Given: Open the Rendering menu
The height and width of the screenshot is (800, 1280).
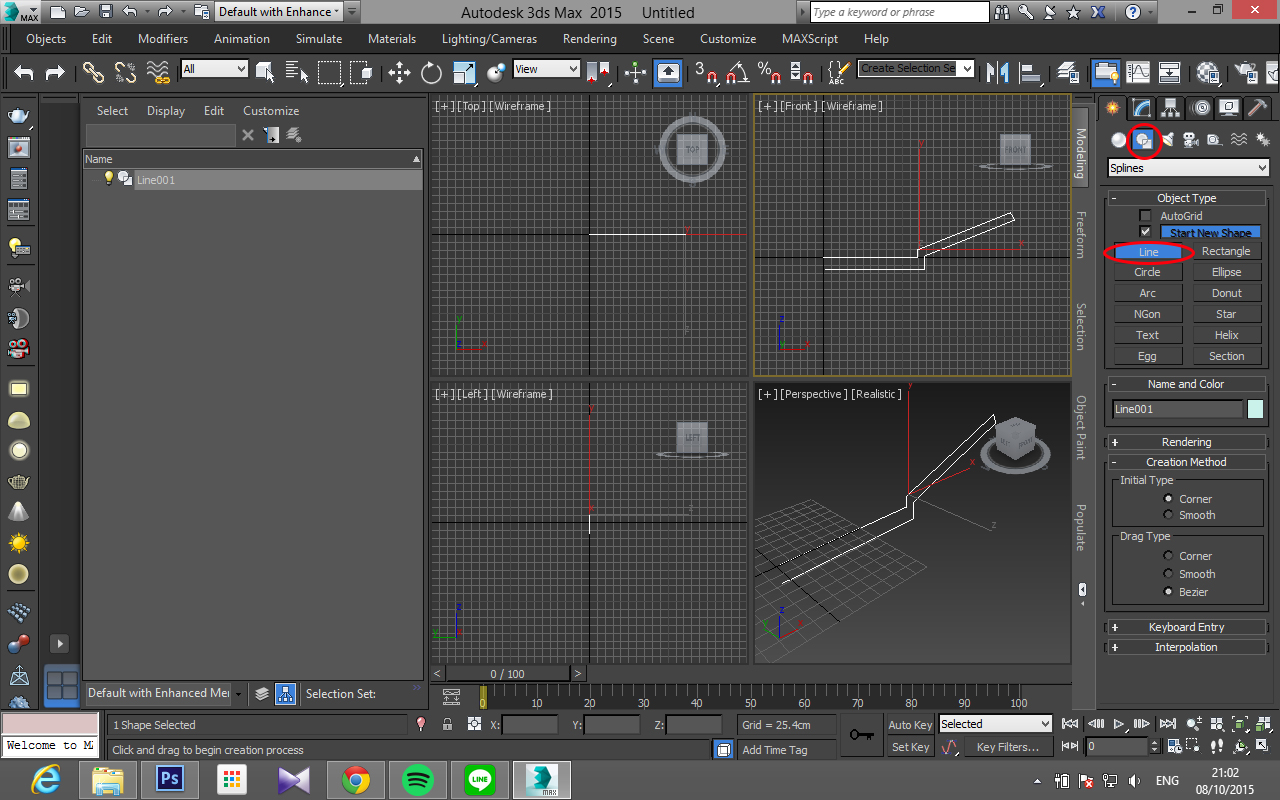Looking at the screenshot, I should pos(589,39).
